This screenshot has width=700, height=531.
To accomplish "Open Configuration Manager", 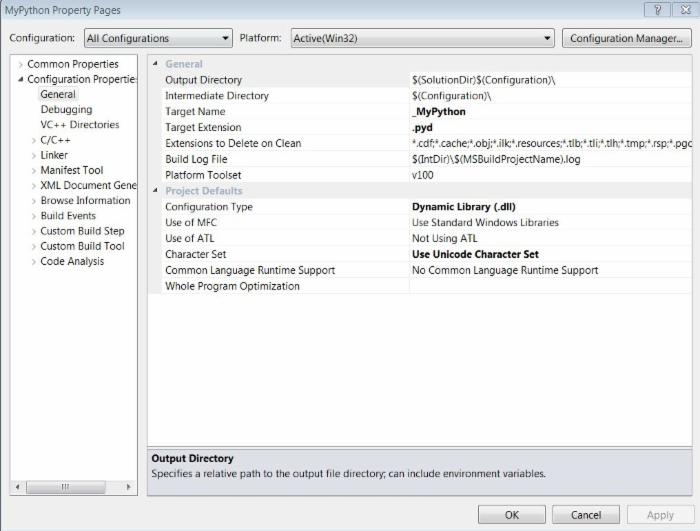I will click(625, 39).
